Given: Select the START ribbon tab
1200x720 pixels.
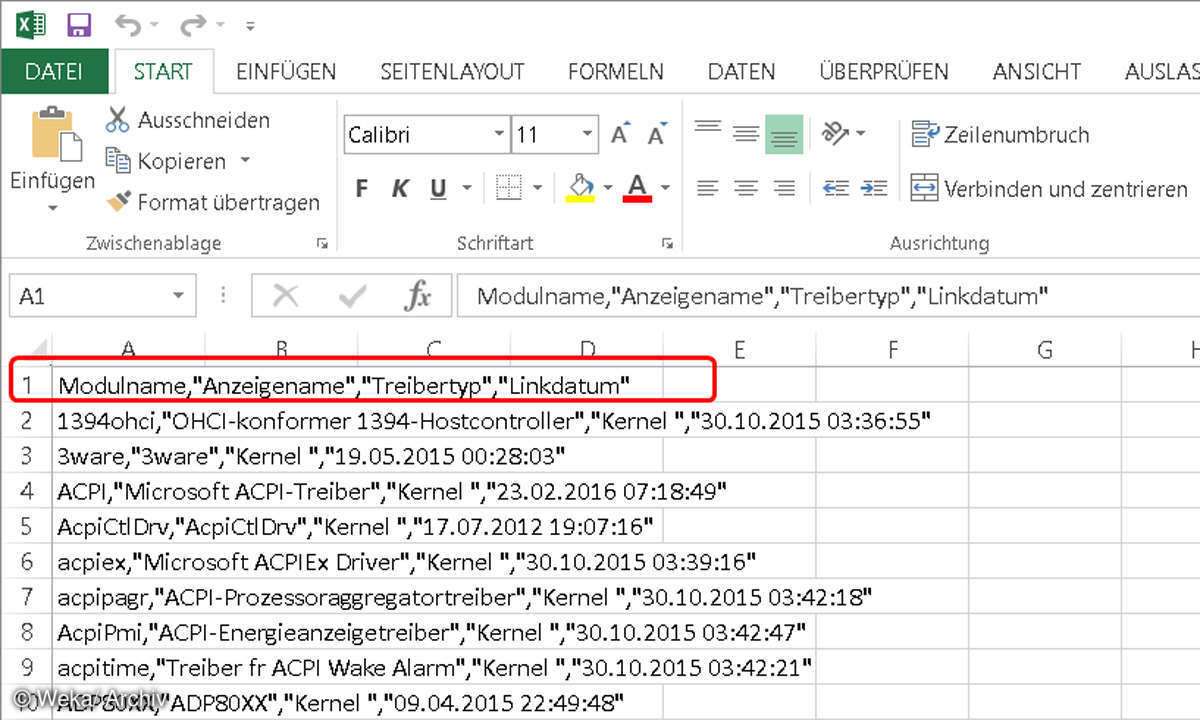Looking at the screenshot, I should click(162, 72).
